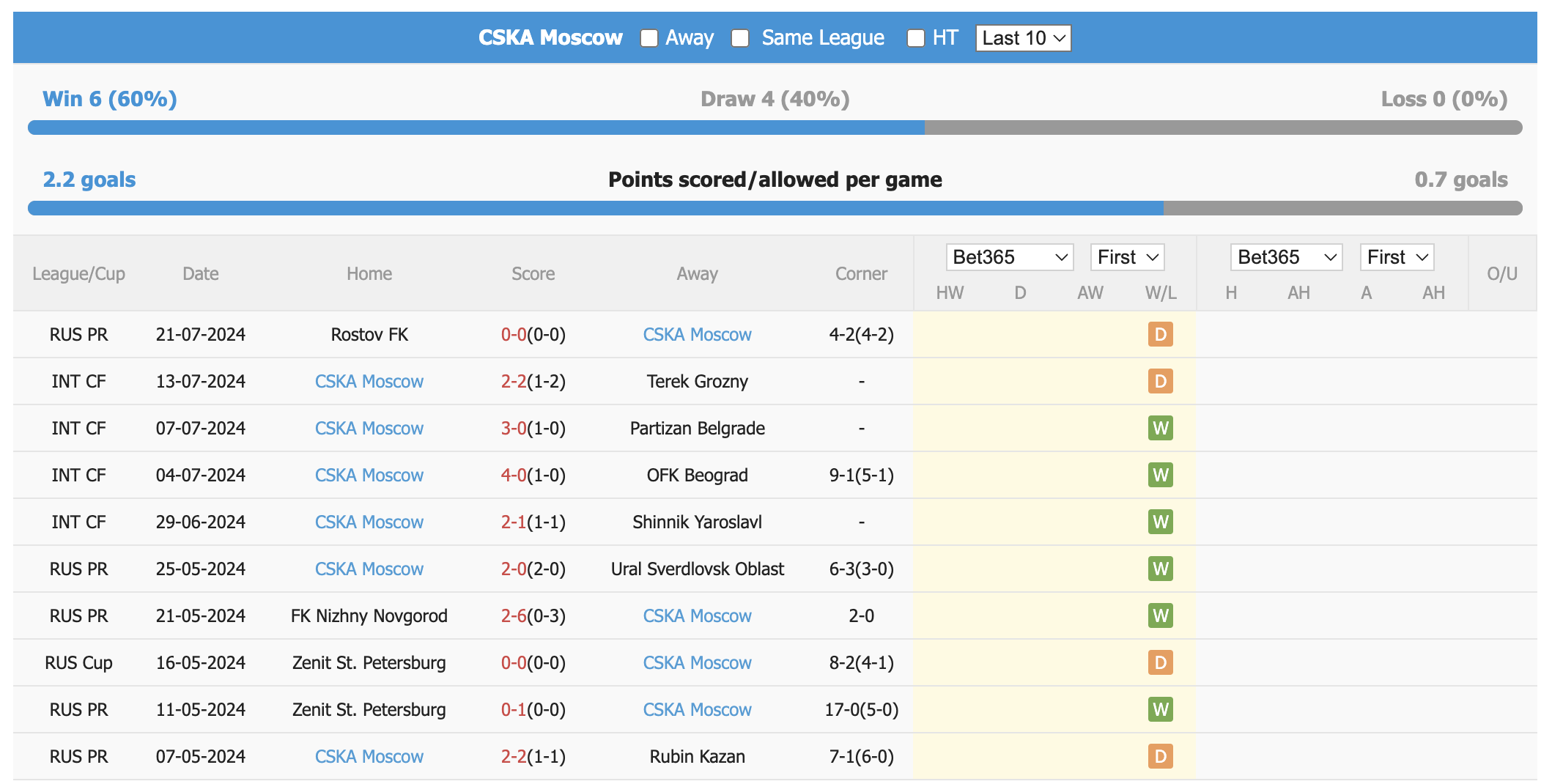
Task: Click the Partizan Belgrade team name
Action: (698, 428)
